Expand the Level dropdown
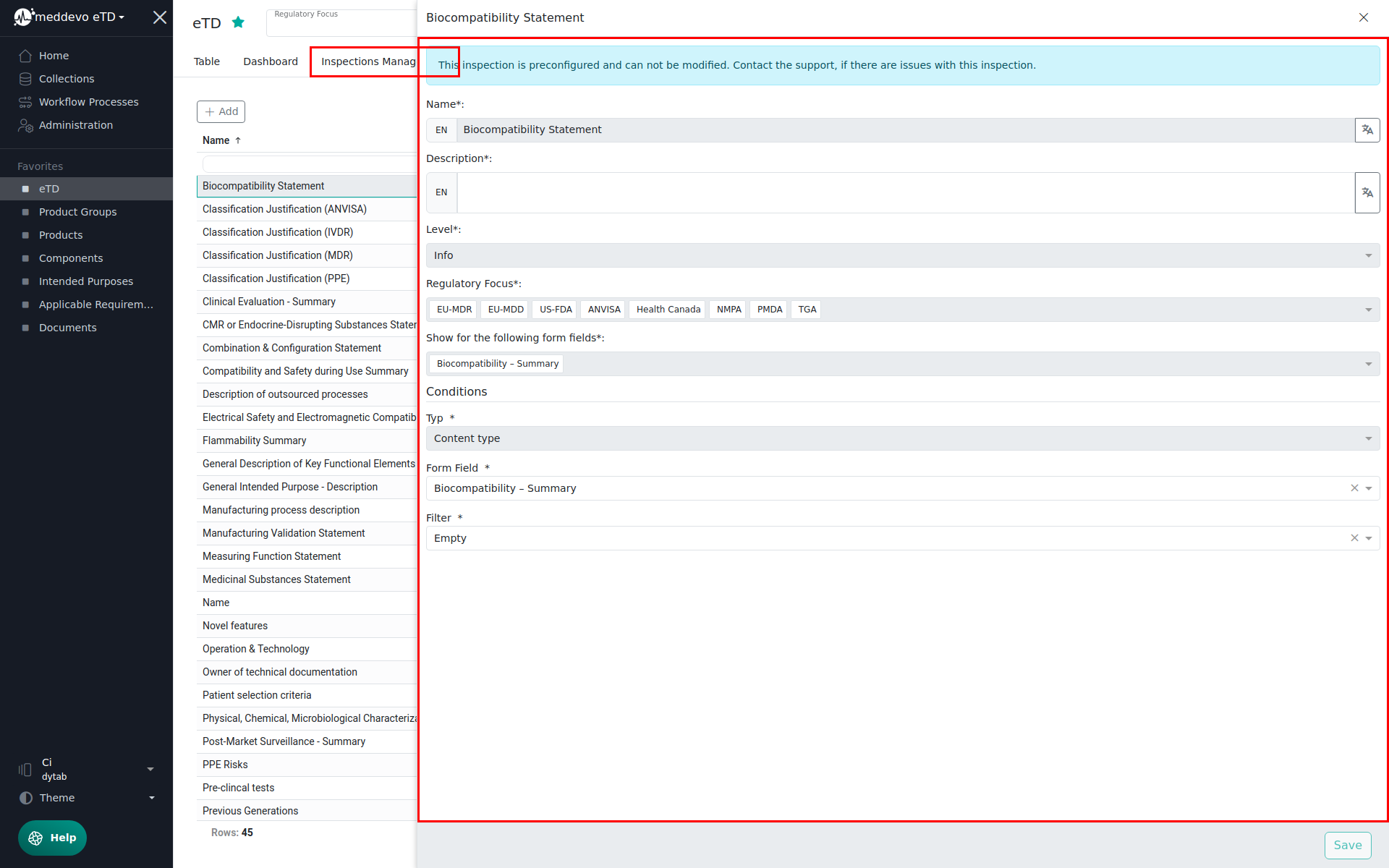 1368,255
